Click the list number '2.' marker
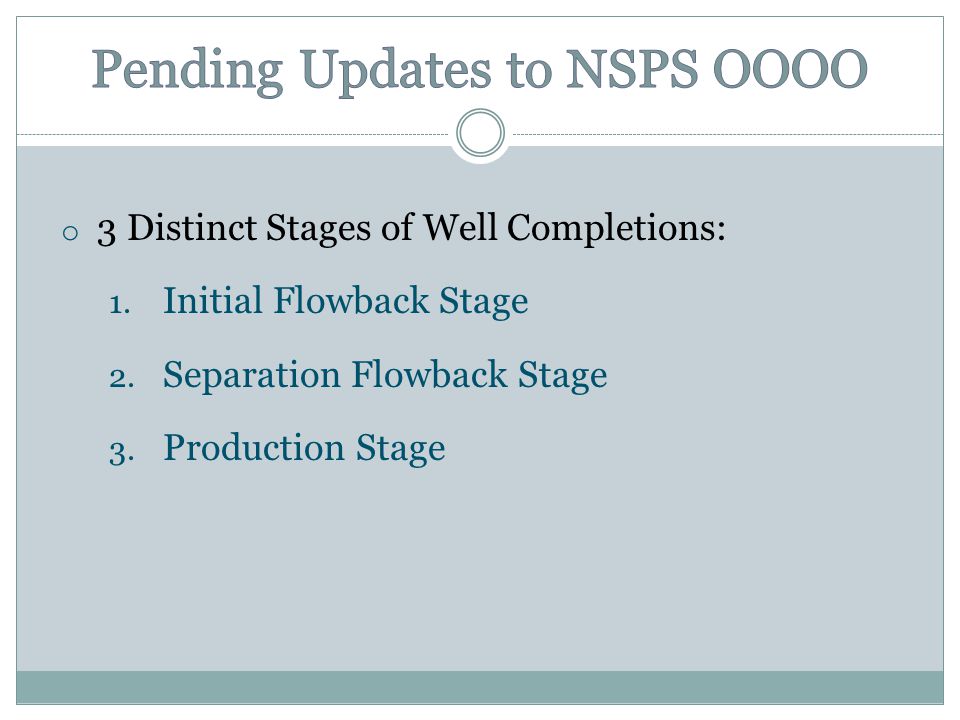Viewport: 960px width, 720px height. (x=121, y=378)
